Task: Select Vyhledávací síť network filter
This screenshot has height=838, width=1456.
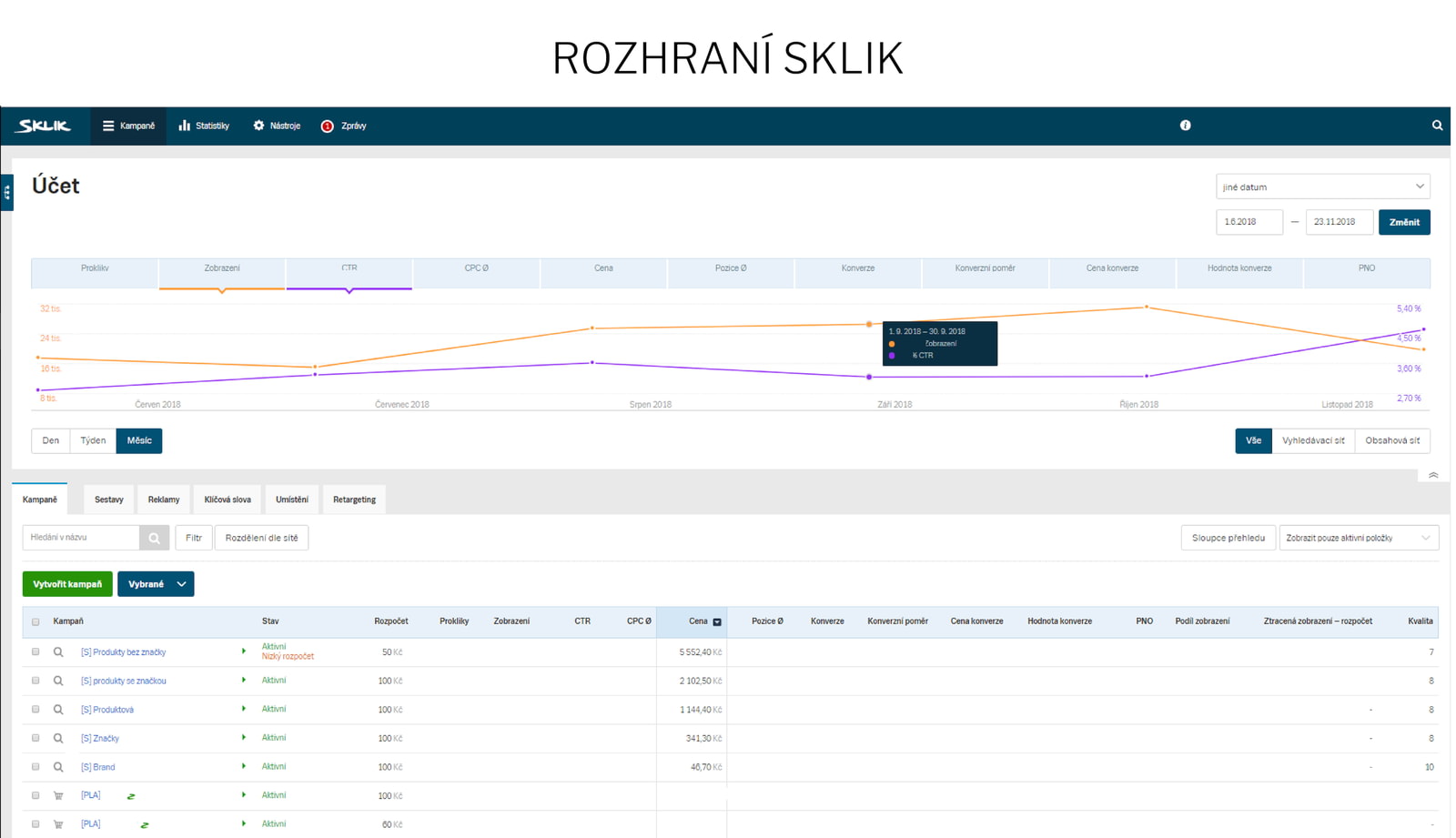Action: coord(1313,440)
